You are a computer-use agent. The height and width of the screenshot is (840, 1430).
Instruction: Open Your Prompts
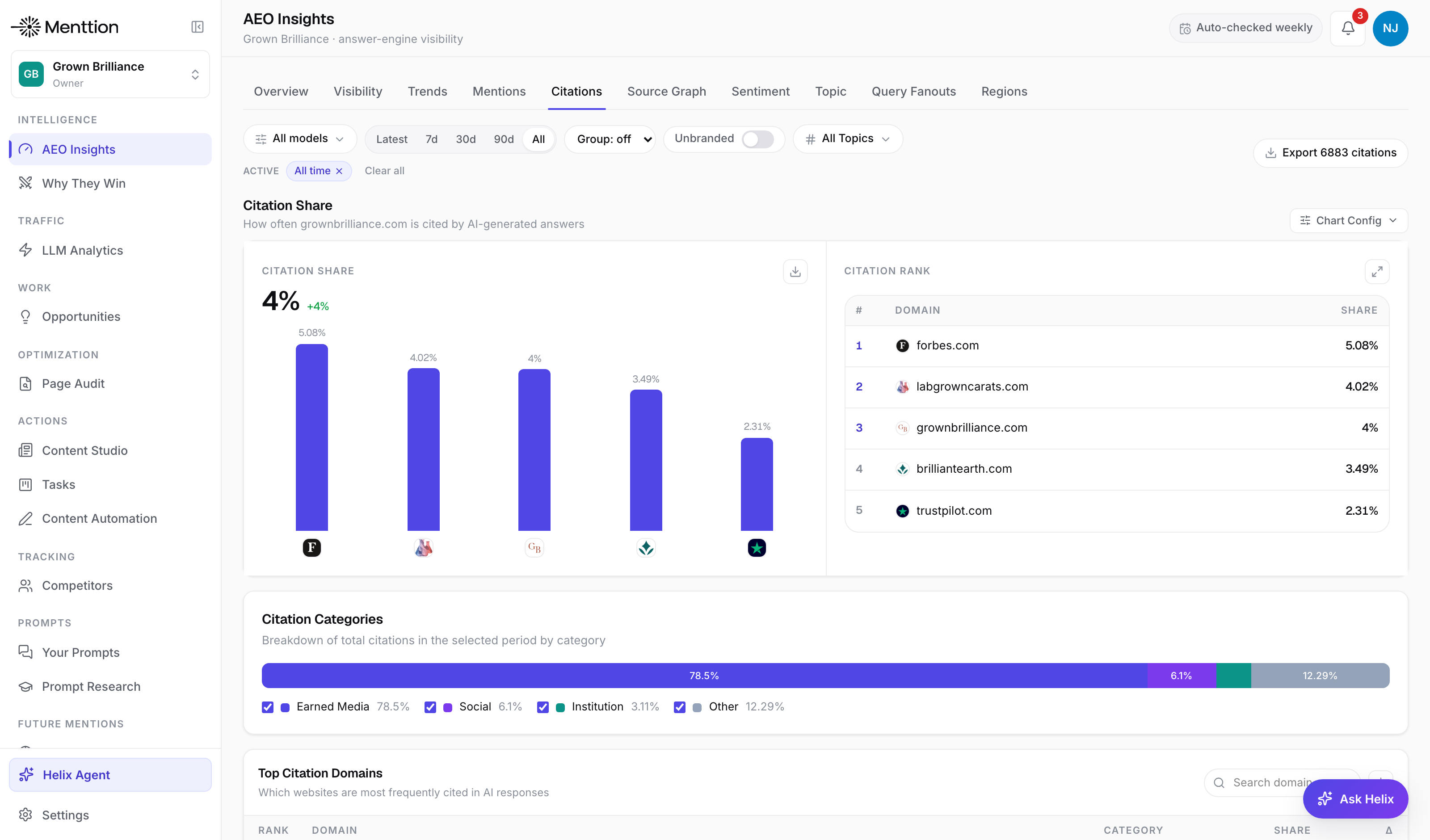[111, 653]
